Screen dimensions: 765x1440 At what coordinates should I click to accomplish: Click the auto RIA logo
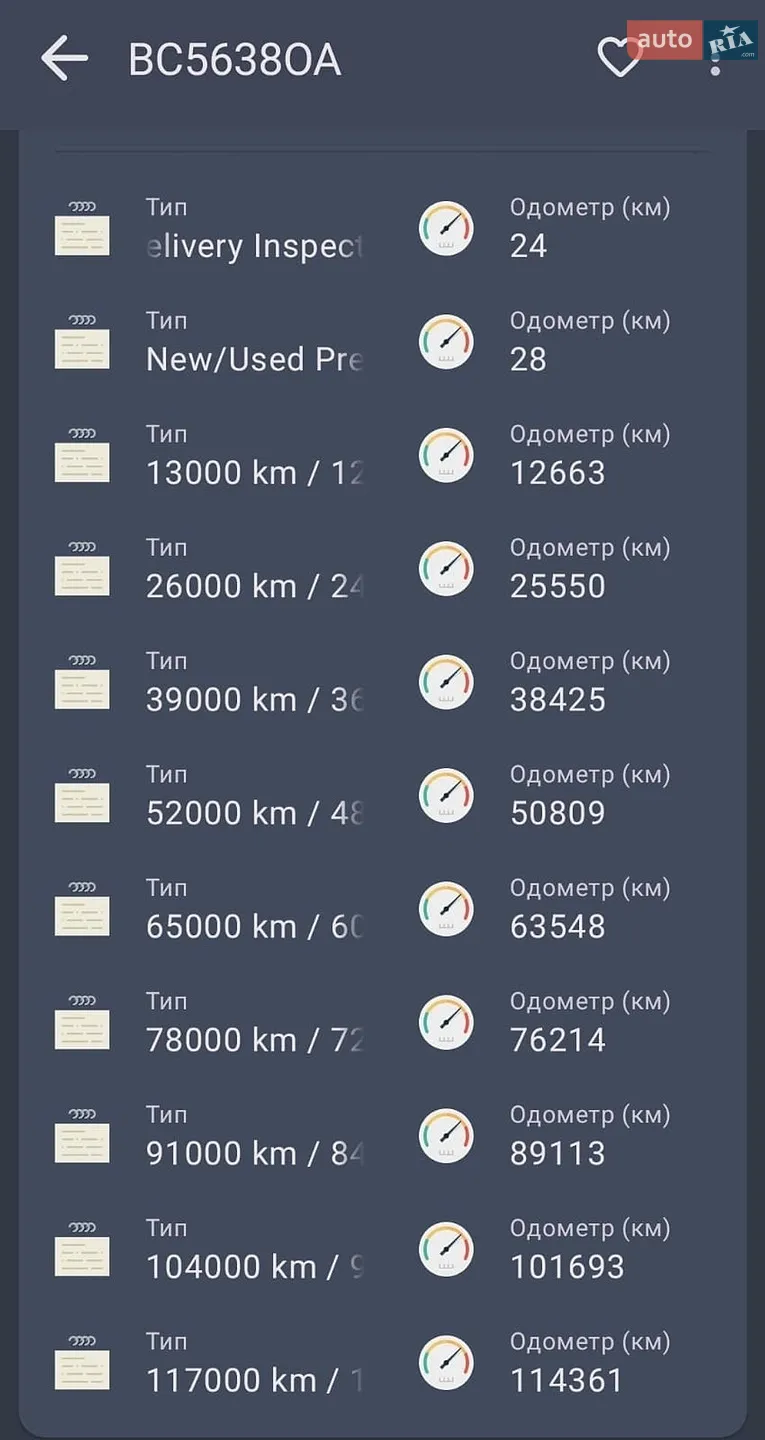[x=692, y=40]
